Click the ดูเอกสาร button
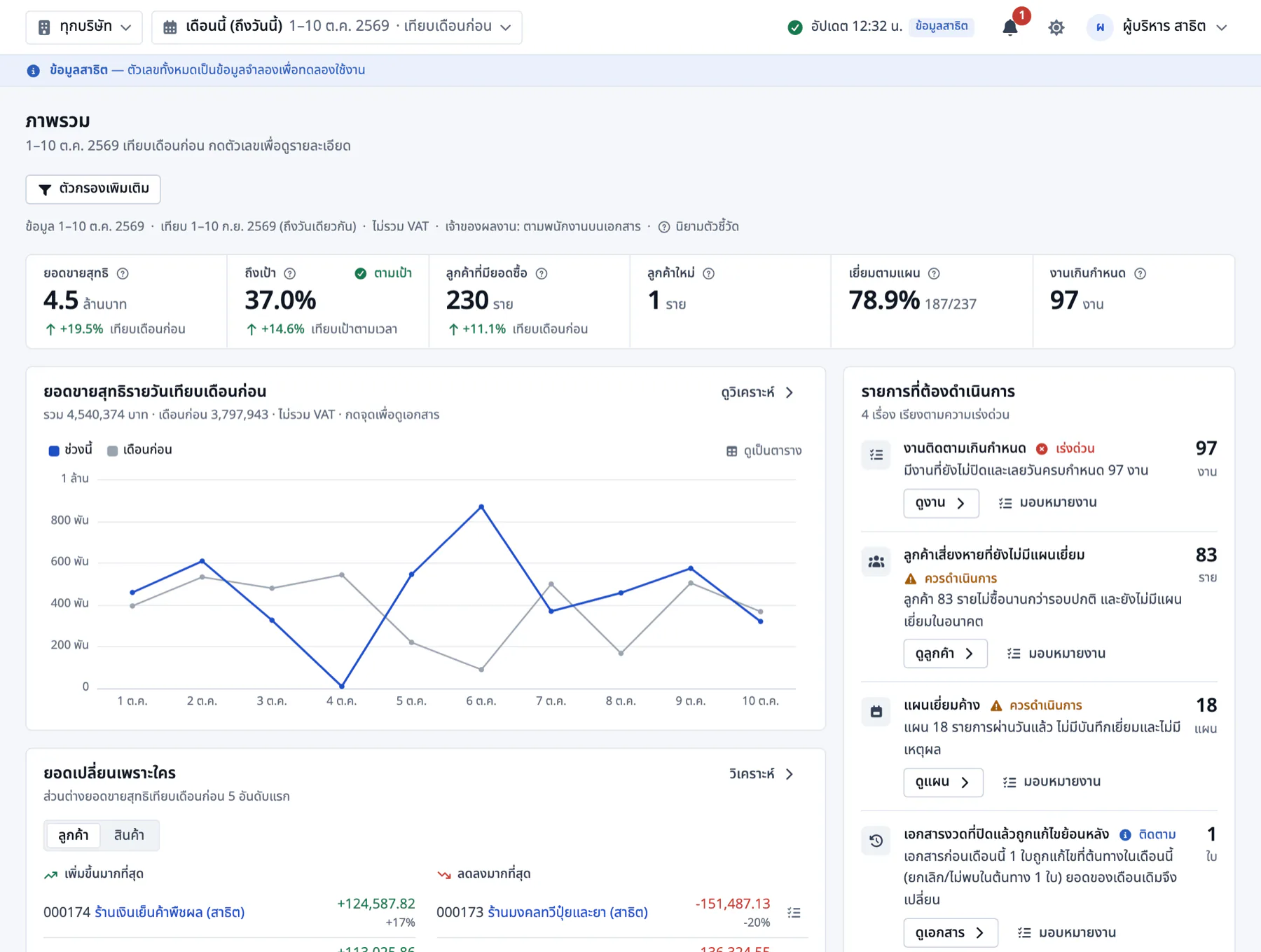Image resolution: width=1261 pixels, height=952 pixels. [950, 932]
